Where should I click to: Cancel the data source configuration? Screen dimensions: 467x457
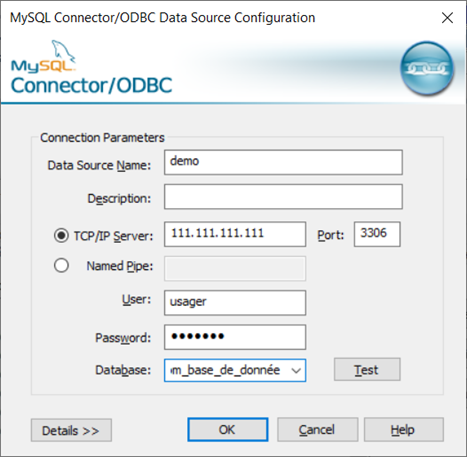click(x=317, y=430)
